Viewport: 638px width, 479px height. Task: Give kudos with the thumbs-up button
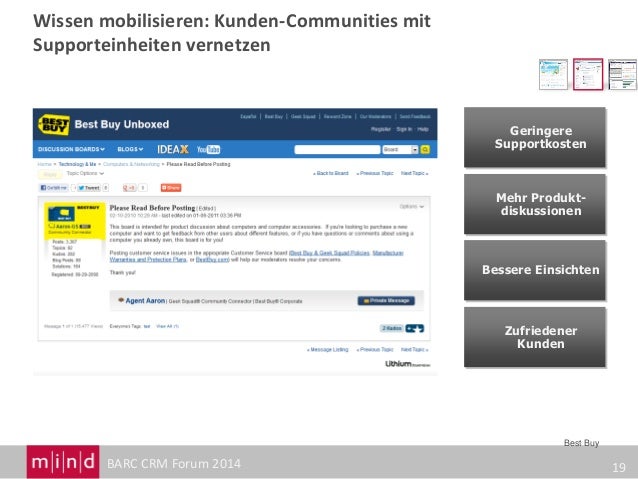click(x=415, y=328)
